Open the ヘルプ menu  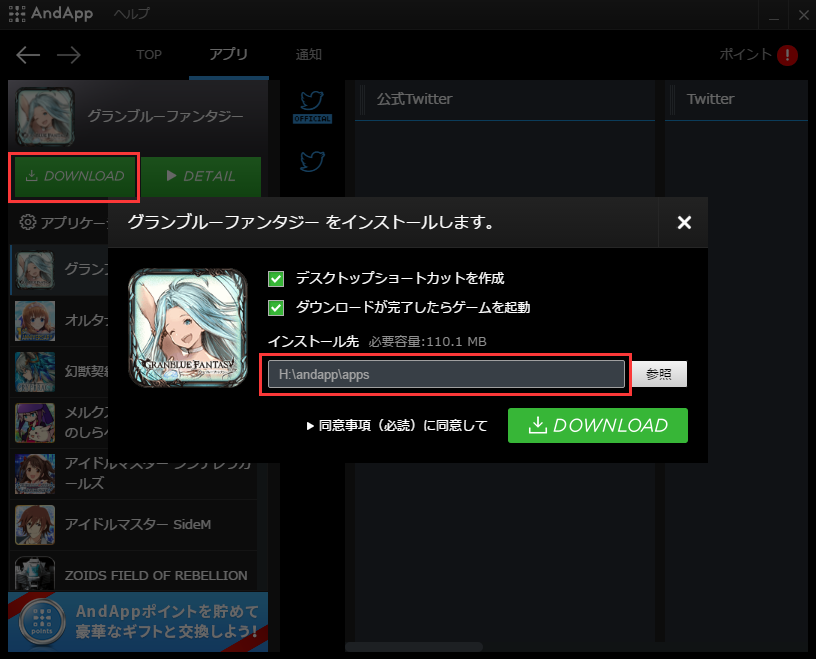132,14
